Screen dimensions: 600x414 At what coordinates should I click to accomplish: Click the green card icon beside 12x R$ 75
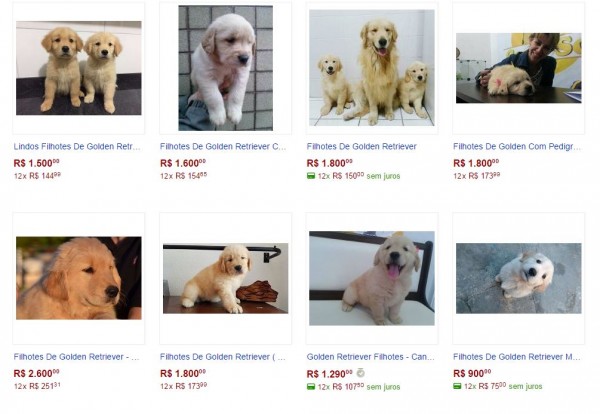tap(457, 386)
